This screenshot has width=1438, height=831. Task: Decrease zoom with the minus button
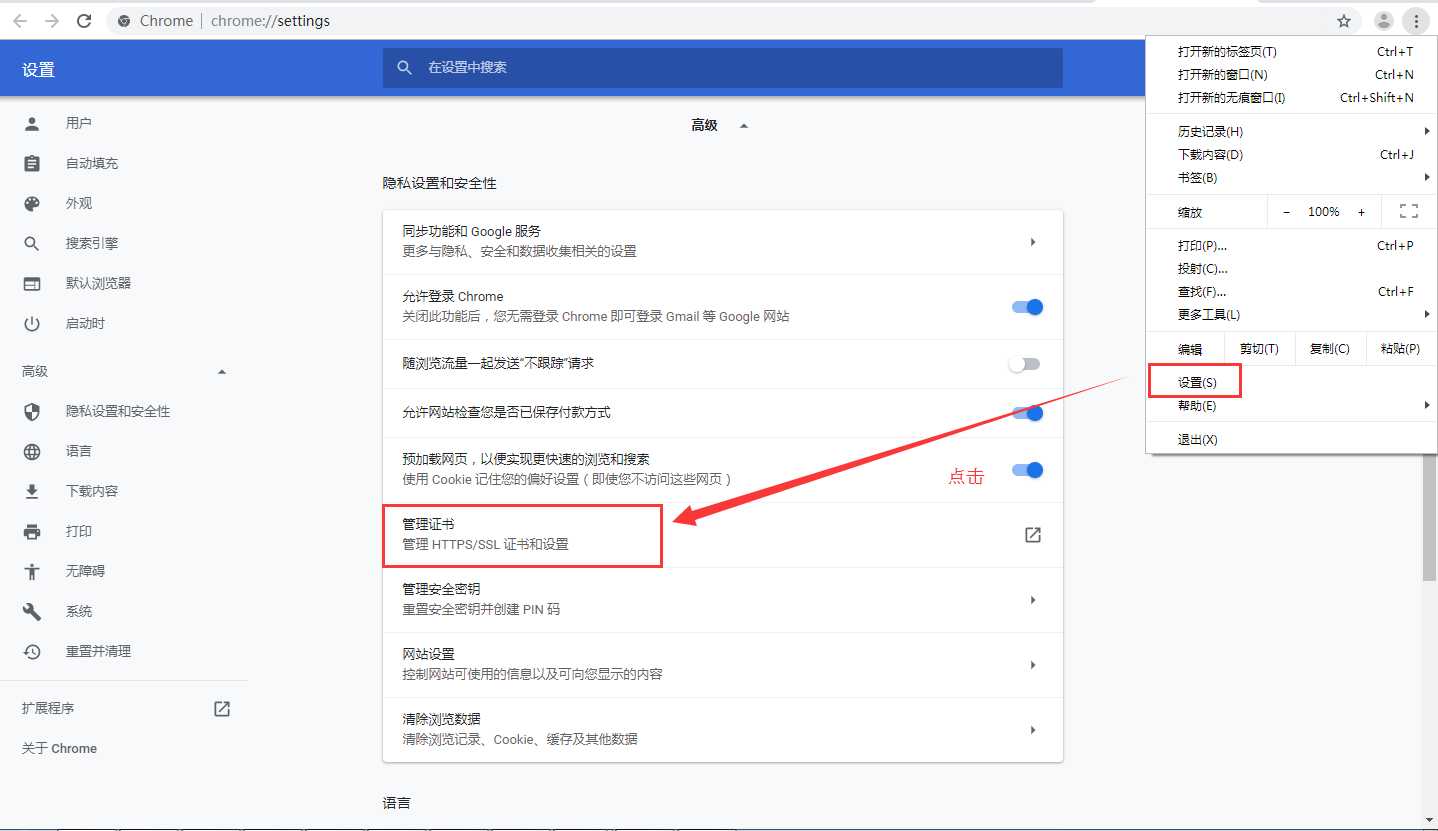point(1286,211)
